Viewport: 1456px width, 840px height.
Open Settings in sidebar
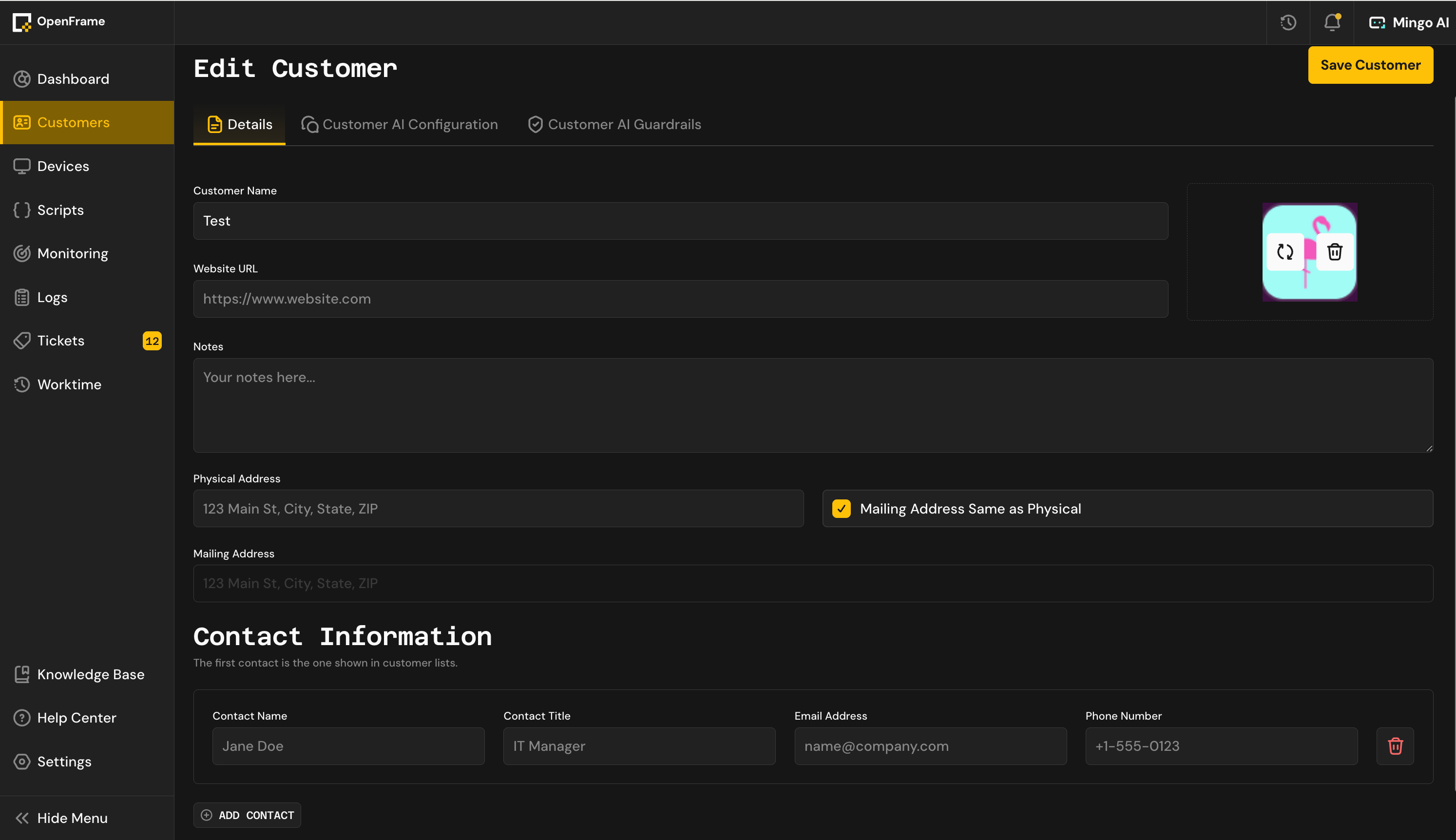click(x=87, y=762)
